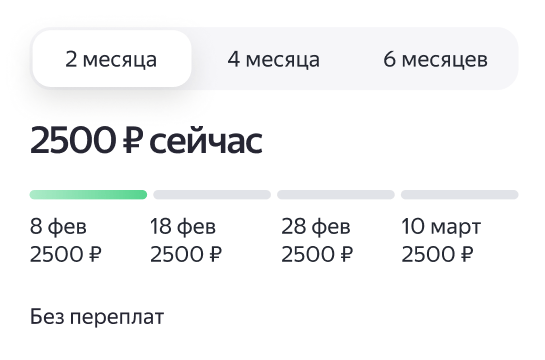Click the 2500 ₽ amount under 18 фев
545x360 pixels.
click(x=186, y=254)
